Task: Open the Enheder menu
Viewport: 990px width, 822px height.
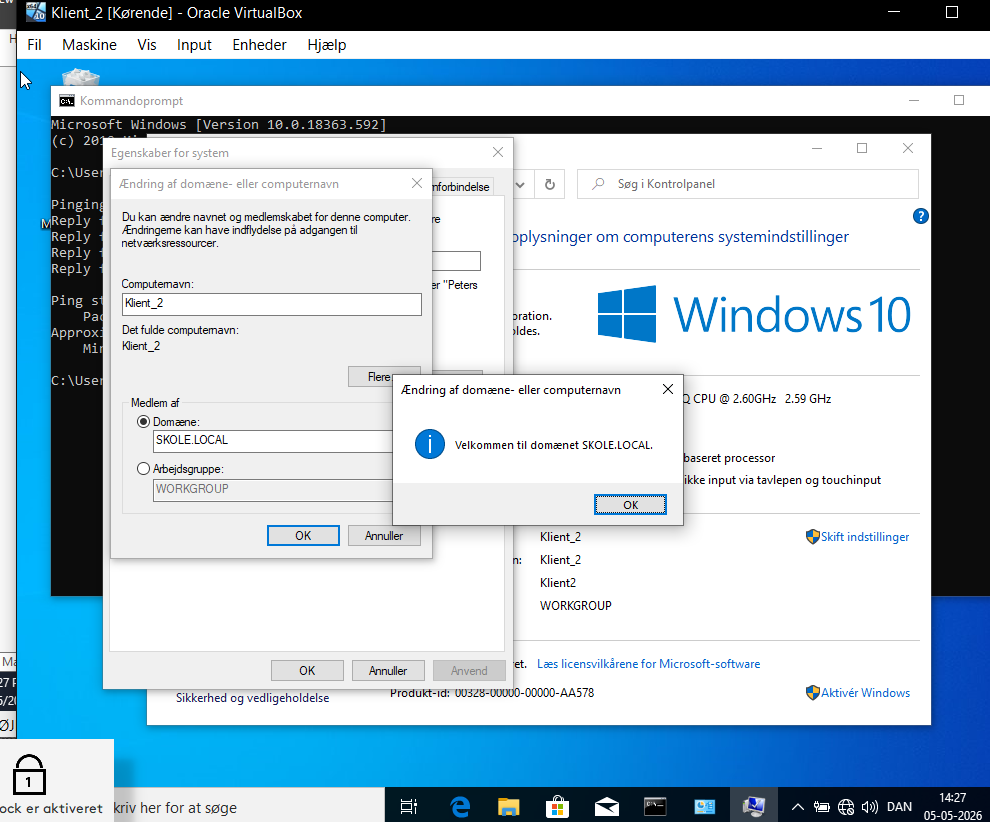Action: tap(259, 45)
